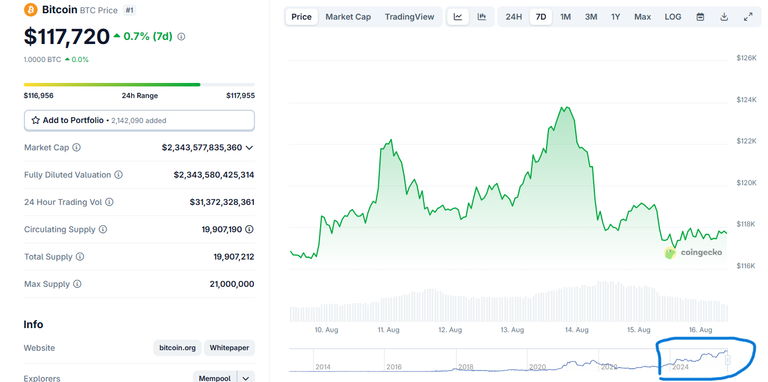Click info icon beside Market Cap
Viewport: 768px width, 382px height.
pyautogui.click(x=77, y=147)
